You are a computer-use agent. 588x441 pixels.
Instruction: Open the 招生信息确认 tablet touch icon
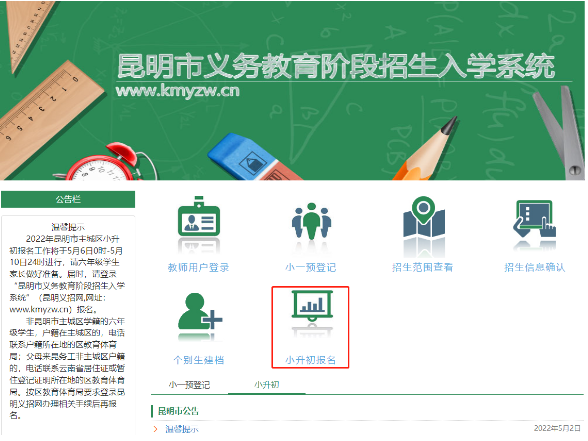pyautogui.click(x=534, y=219)
